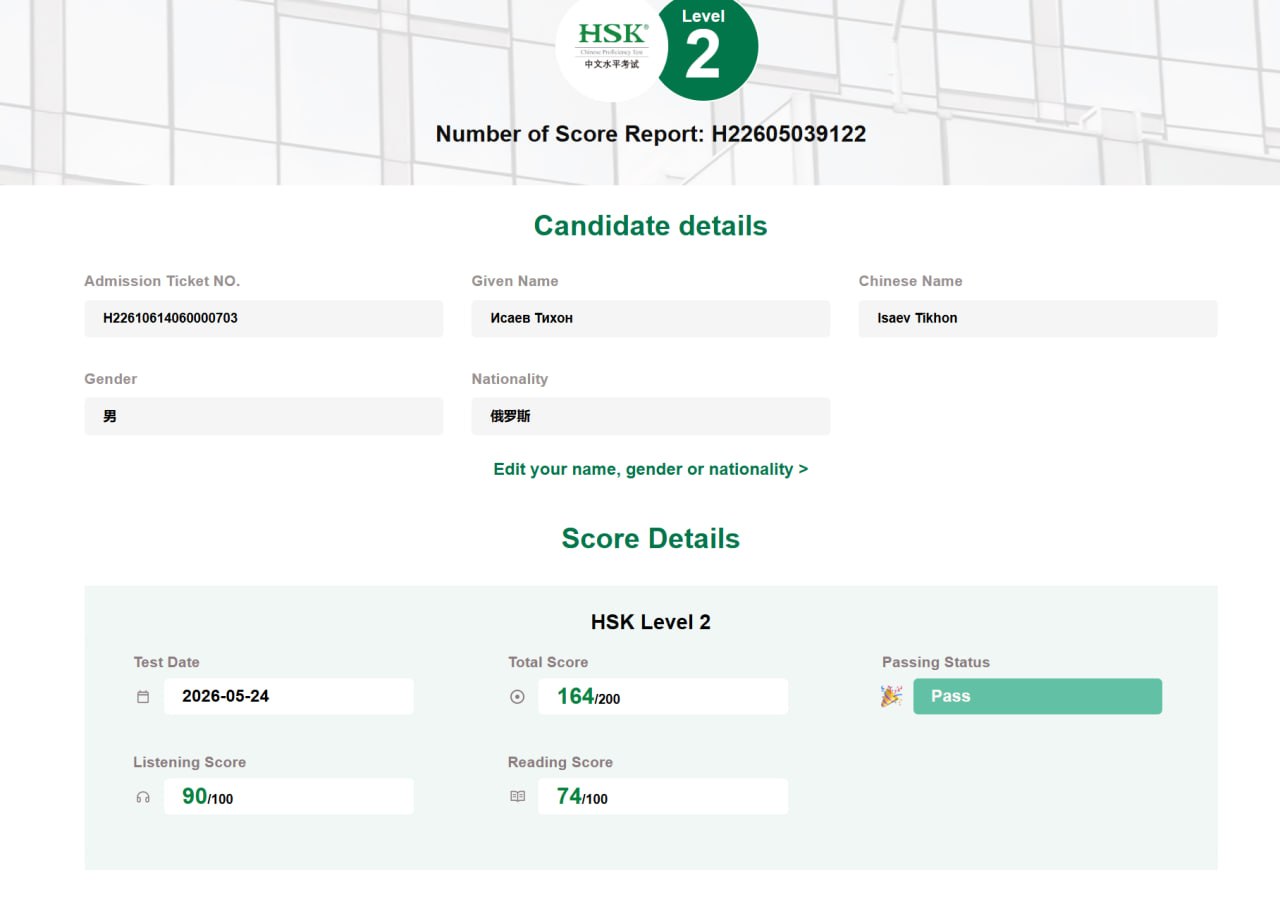Click the Chinese Name field with Isaev Tikhon
The height and width of the screenshot is (906, 1280).
(1038, 319)
